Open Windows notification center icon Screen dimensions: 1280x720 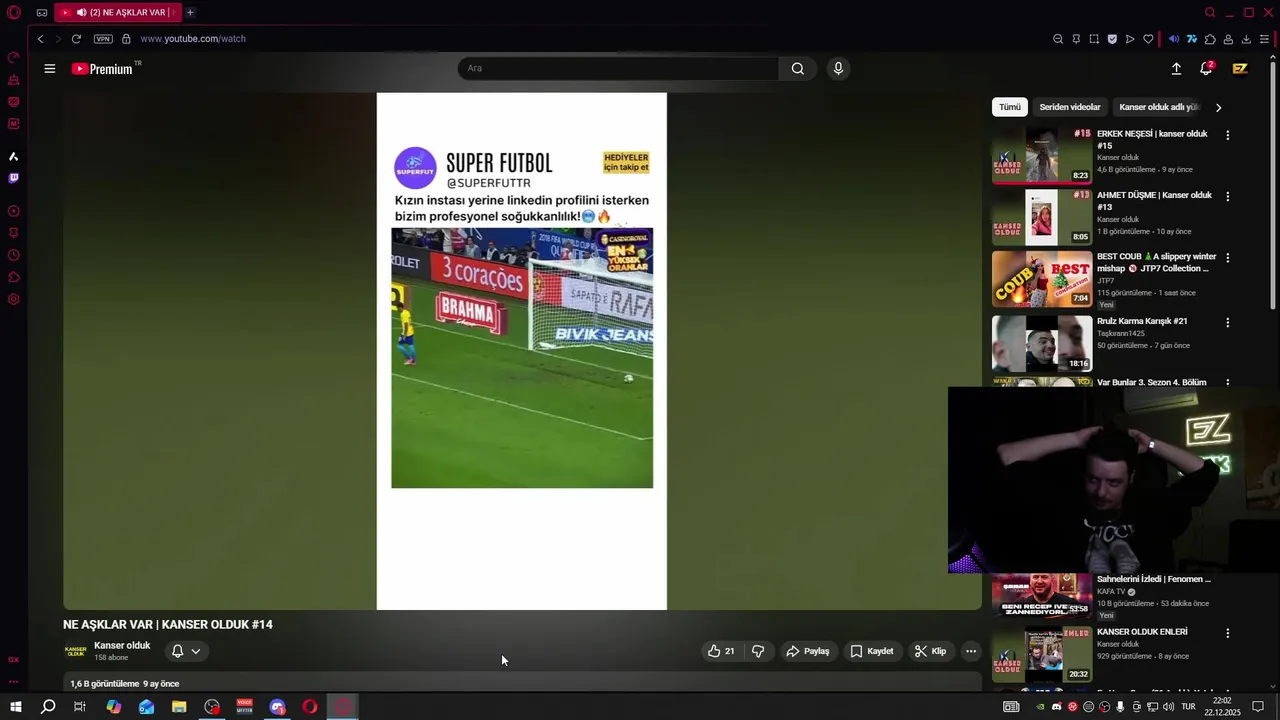[1258, 707]
